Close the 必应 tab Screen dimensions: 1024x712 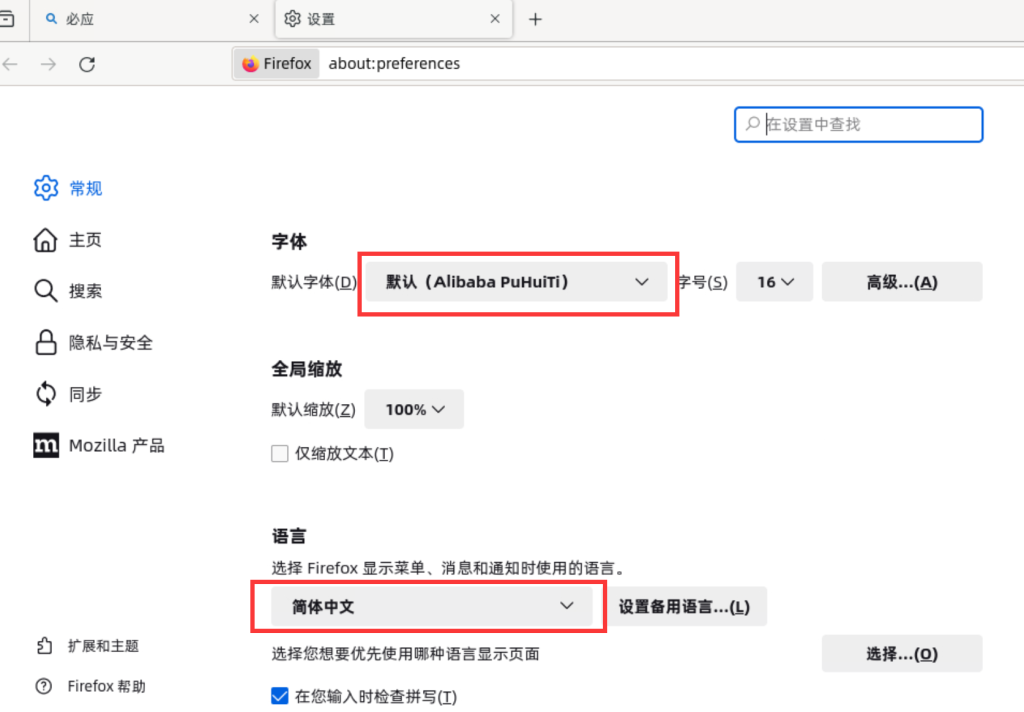[254, 19]
